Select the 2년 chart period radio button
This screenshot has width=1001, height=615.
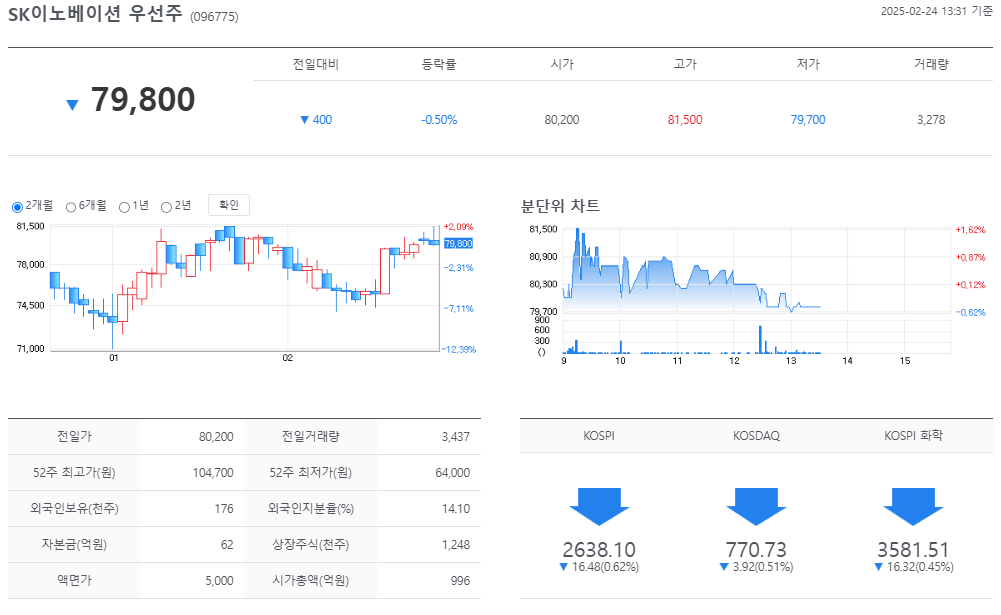(166, 207)
